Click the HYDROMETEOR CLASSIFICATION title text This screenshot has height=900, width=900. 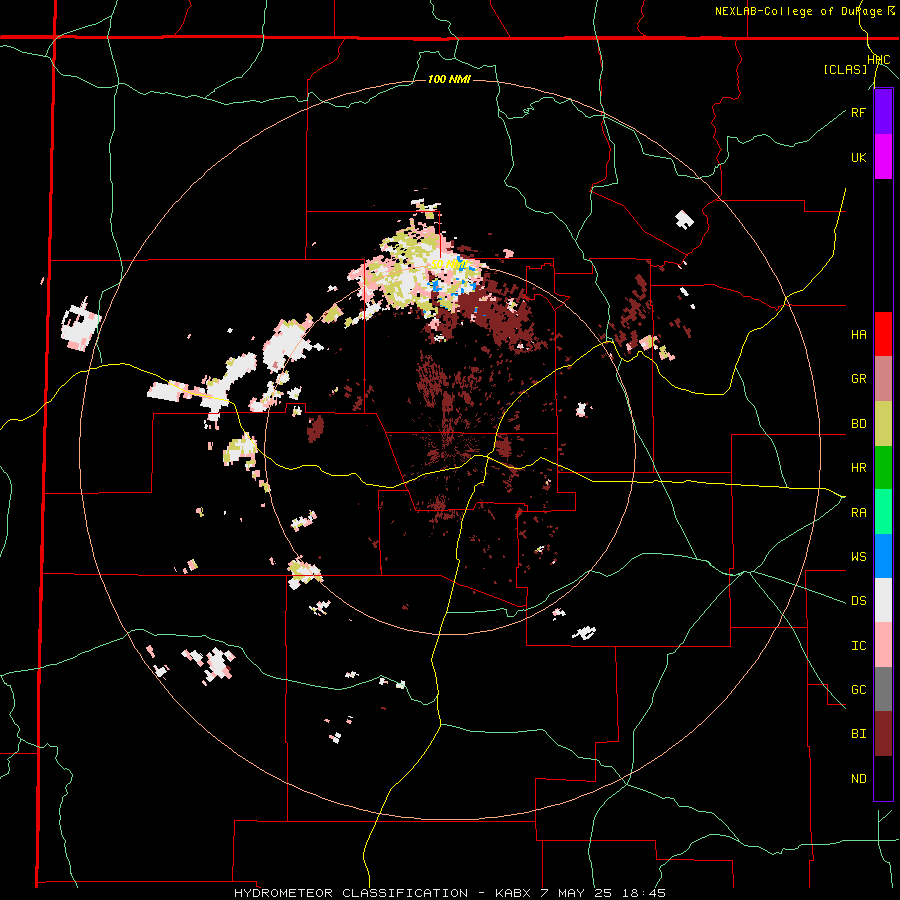[x=351, y=893]
